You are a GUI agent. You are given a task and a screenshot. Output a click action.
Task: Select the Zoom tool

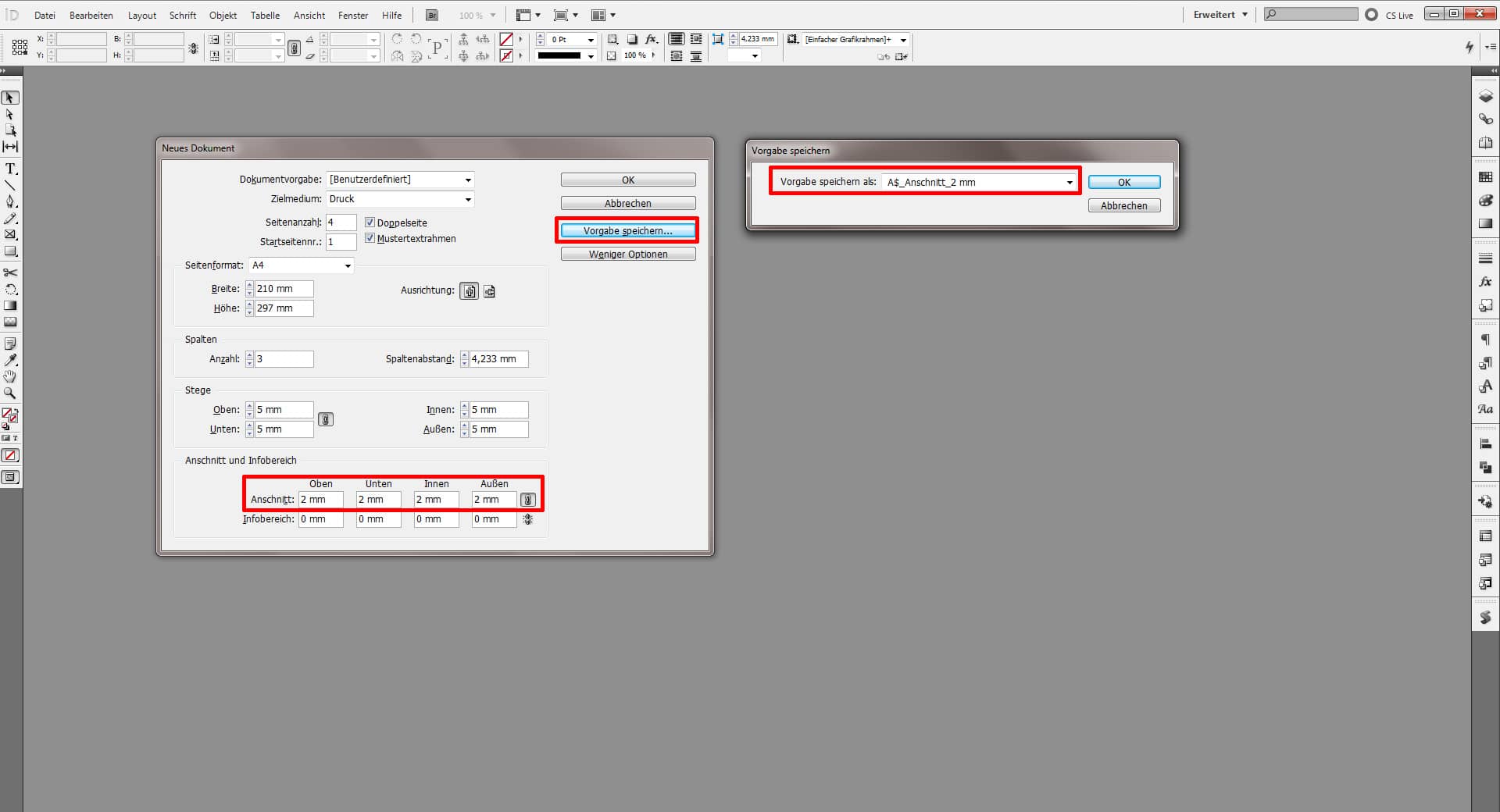(x=10, y=393)
